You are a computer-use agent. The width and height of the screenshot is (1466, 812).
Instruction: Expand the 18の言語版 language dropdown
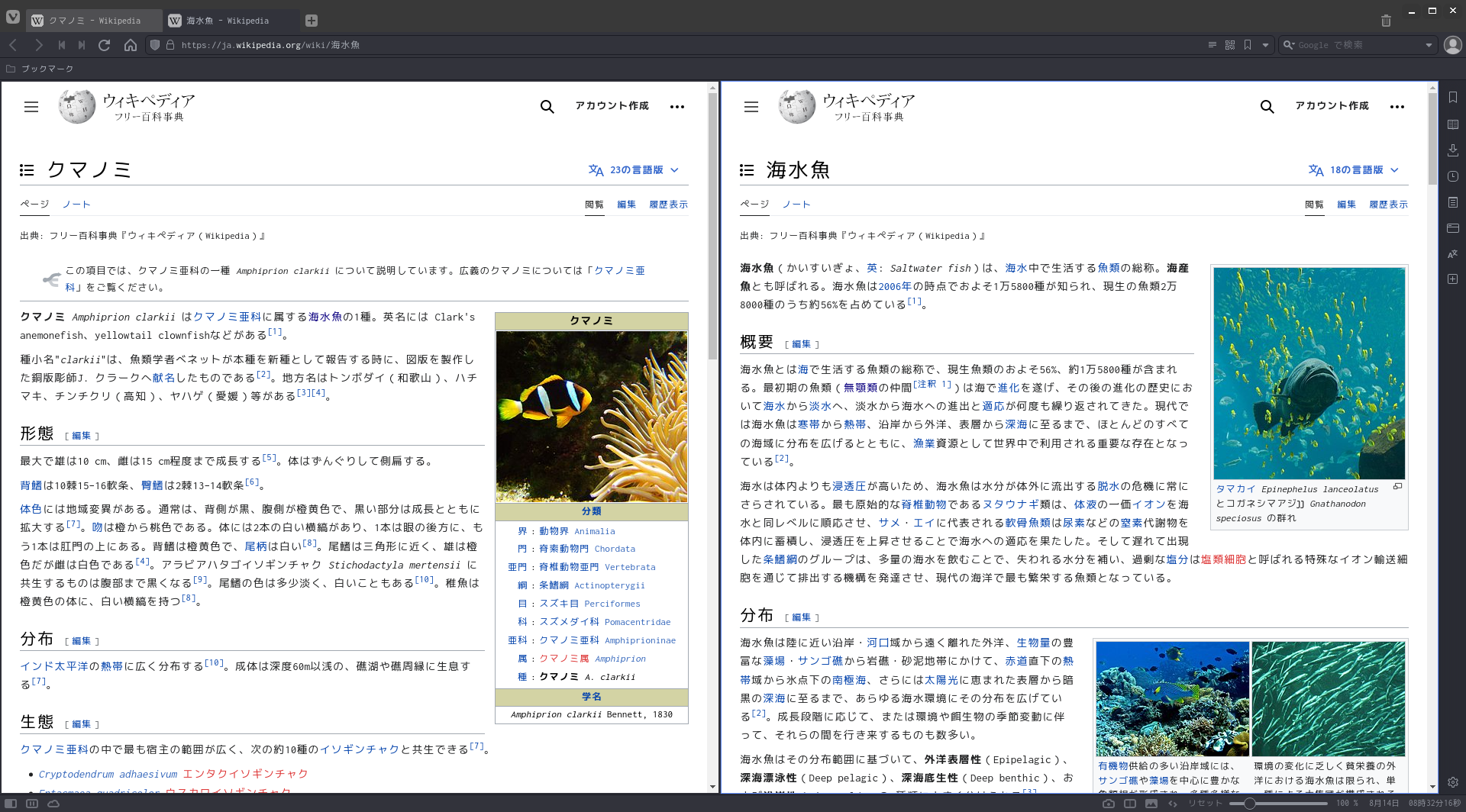click(1354, 169)
